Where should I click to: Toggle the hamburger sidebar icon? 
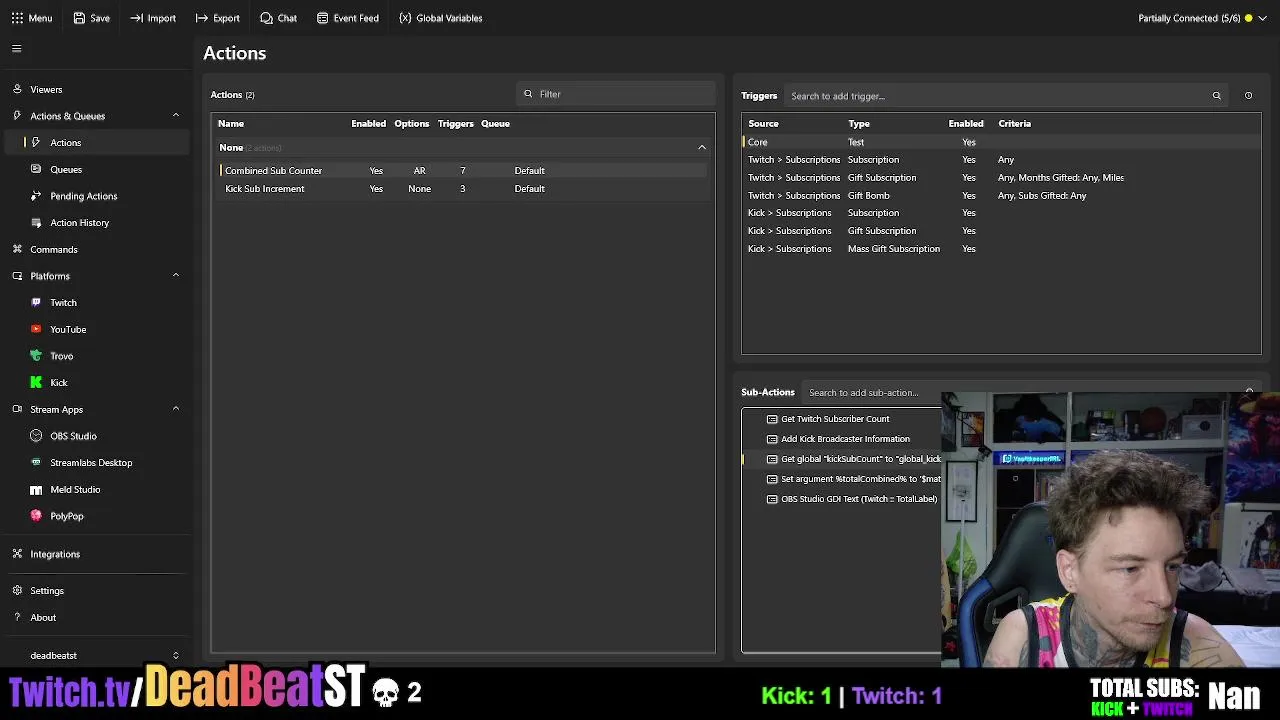[x=16, y=48]
